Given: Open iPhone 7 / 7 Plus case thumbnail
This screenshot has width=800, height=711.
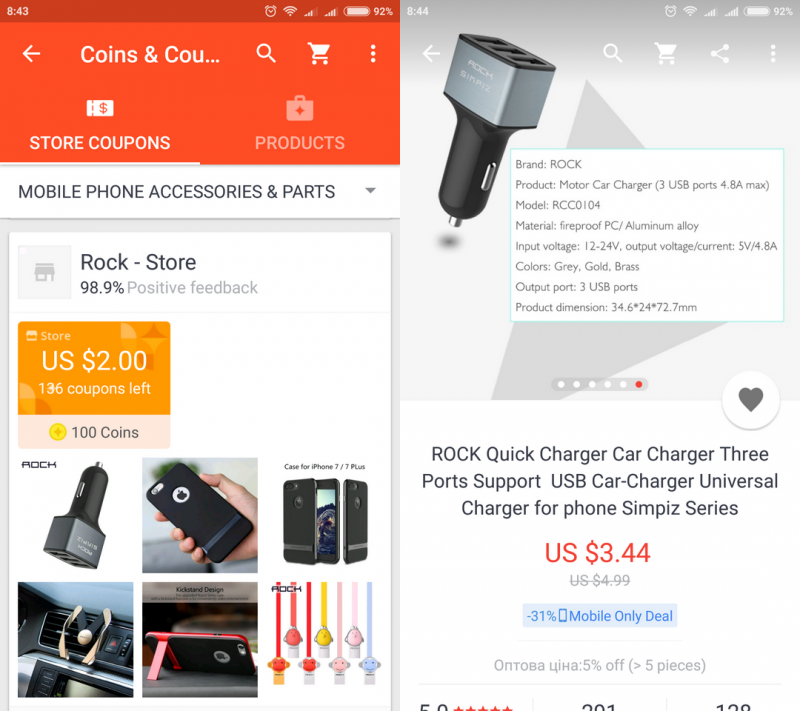Looking at the screenshot, I should [x=324, y=516].
